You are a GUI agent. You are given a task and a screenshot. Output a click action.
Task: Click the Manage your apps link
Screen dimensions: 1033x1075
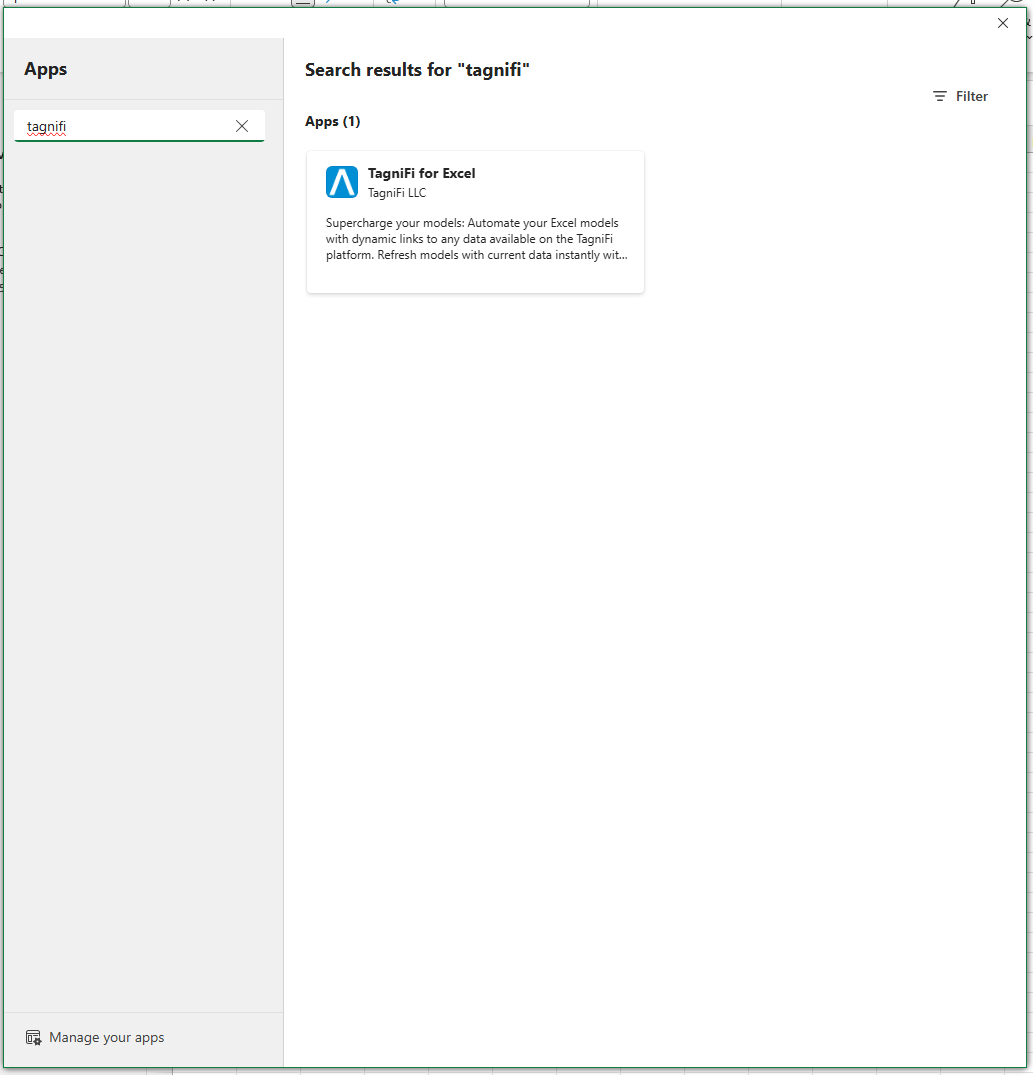click(x=107, y=1037)
